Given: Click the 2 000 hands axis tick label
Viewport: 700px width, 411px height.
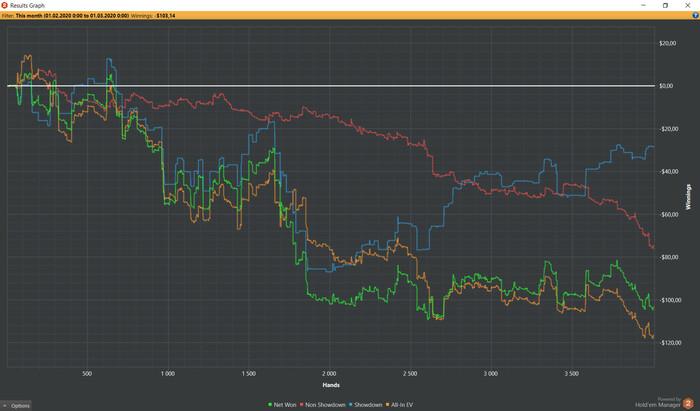Looking at the screenshot, I should (329, 374).
